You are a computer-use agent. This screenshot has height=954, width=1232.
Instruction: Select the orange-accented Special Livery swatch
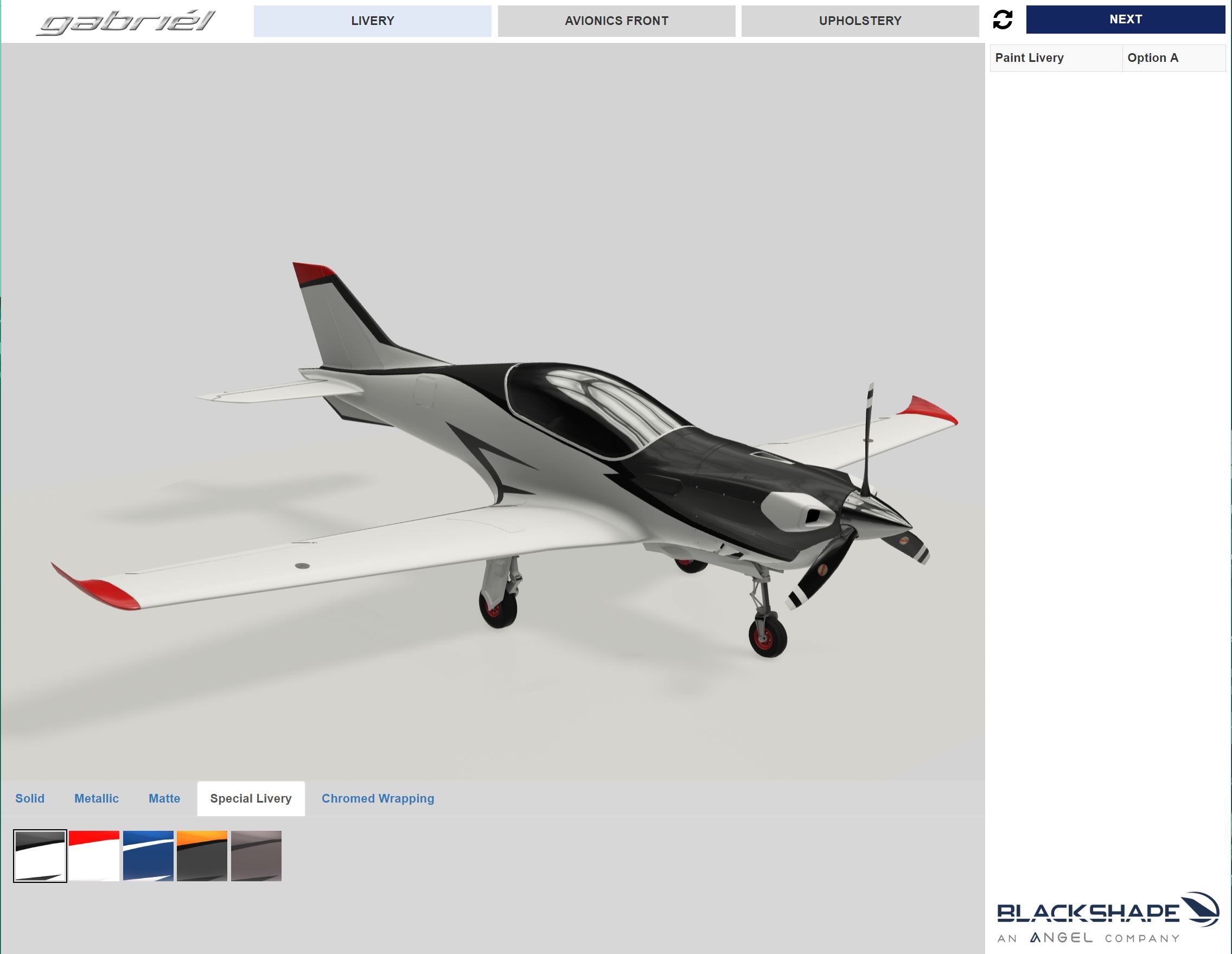click(202, 854)
